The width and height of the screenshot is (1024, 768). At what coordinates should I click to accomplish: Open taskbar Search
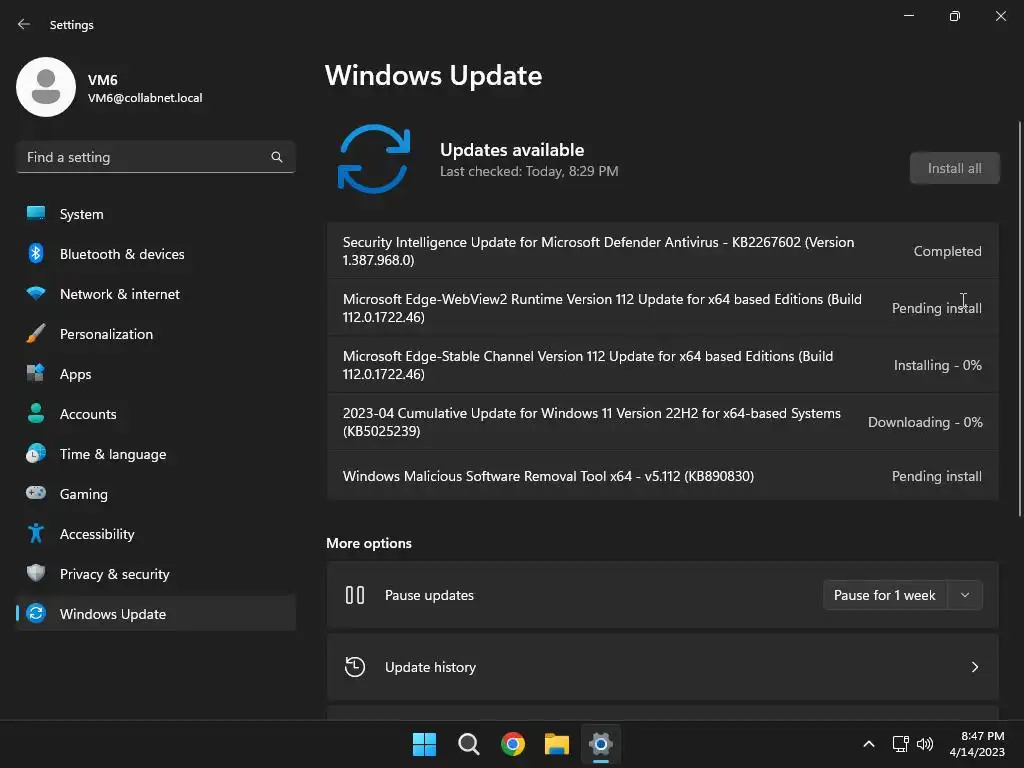(468, 744)
